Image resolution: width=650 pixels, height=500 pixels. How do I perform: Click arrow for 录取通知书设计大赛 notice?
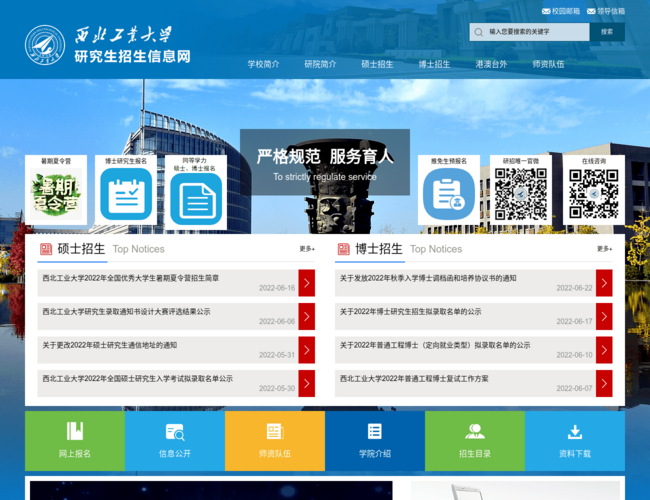(x=307, y=316)
